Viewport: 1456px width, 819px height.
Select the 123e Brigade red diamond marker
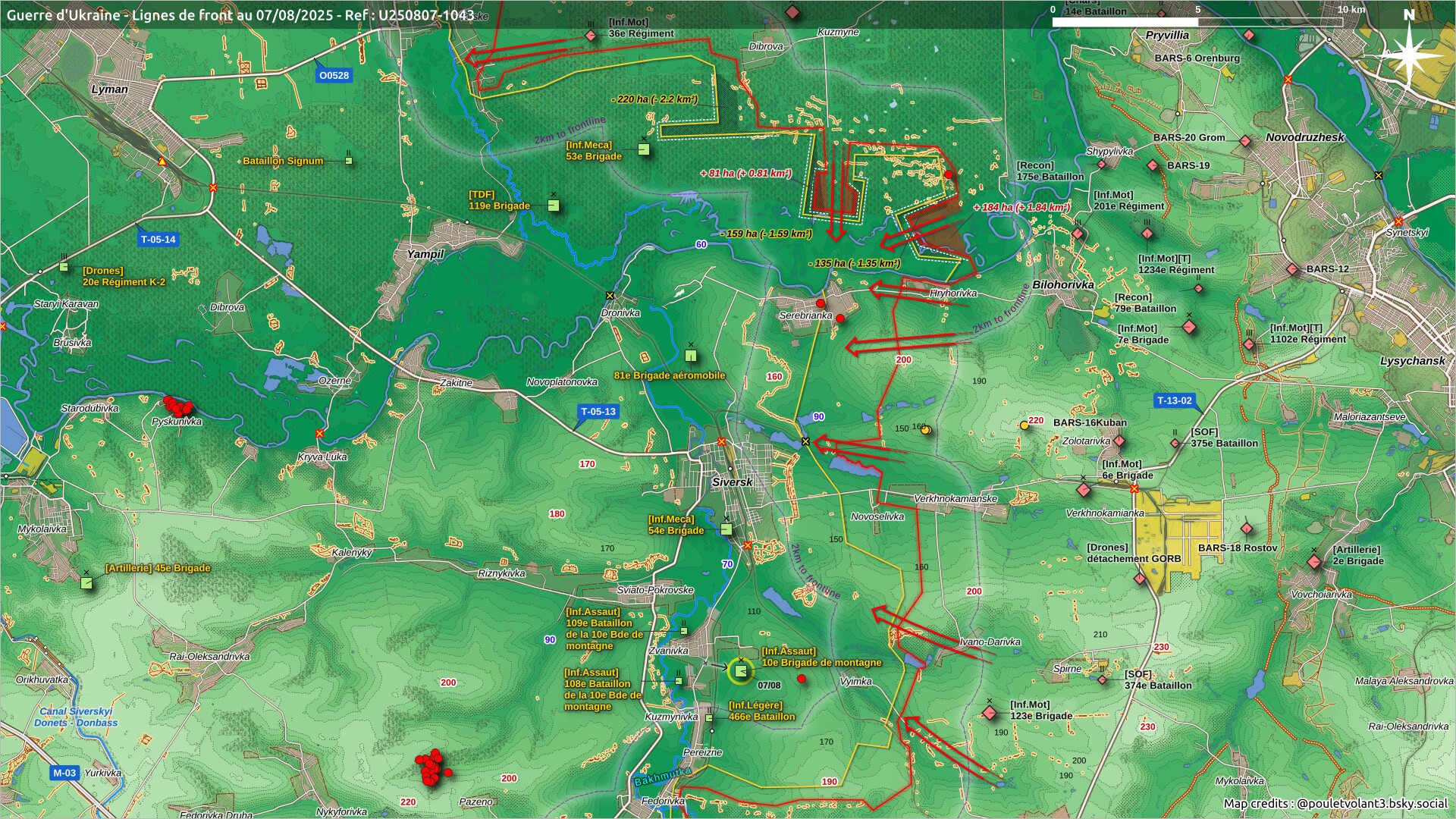click(x=990, y=713)
